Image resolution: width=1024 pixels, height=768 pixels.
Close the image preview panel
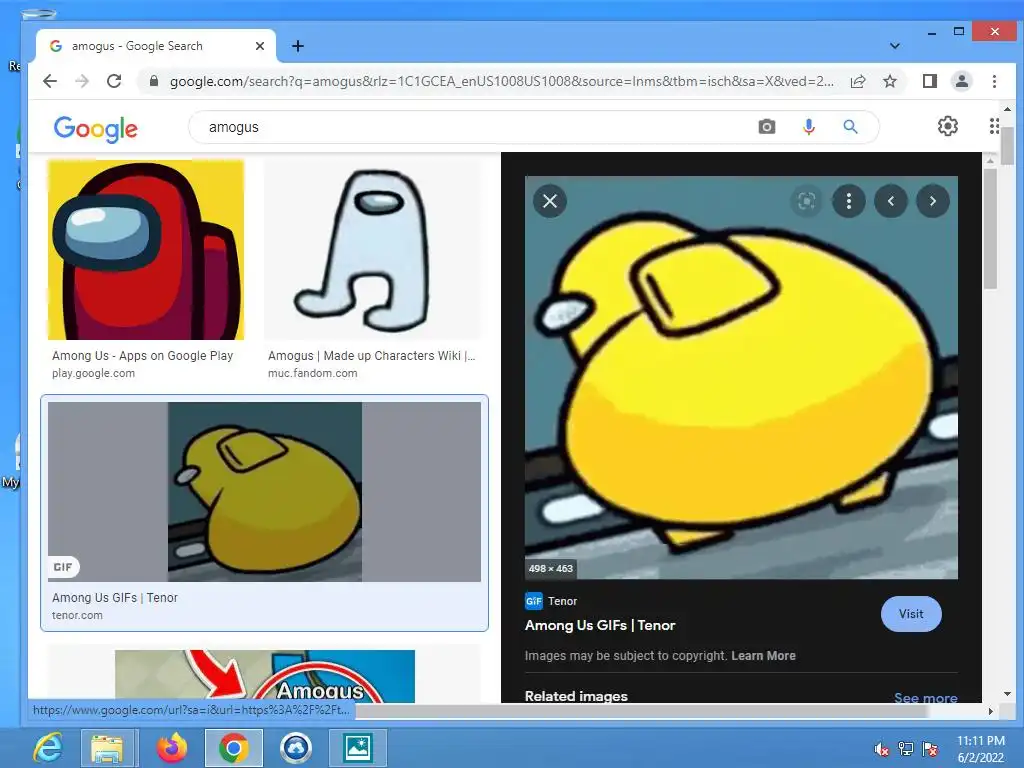tap(550, 201)
